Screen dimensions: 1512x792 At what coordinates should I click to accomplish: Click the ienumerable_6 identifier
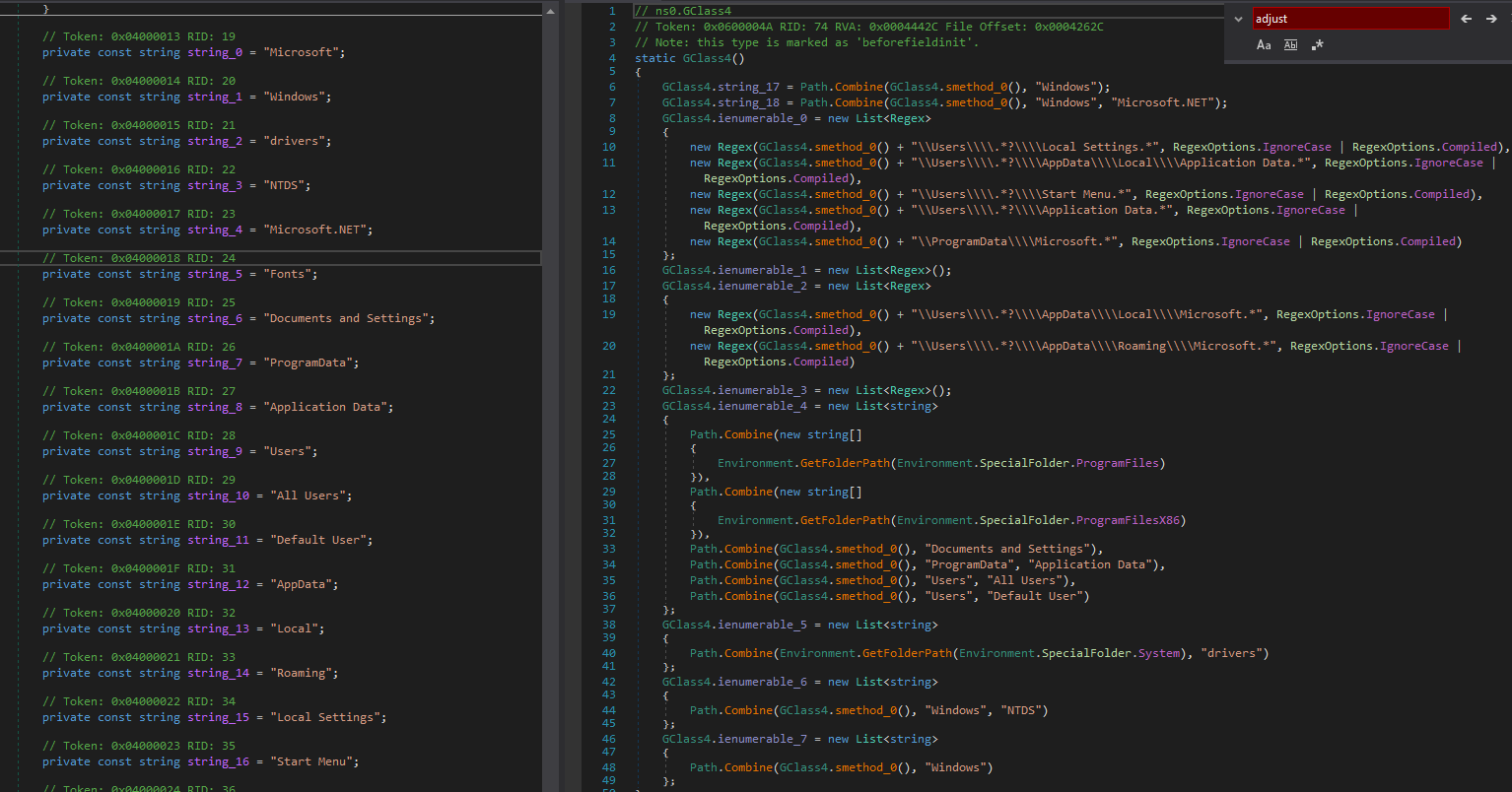[762, 682]
